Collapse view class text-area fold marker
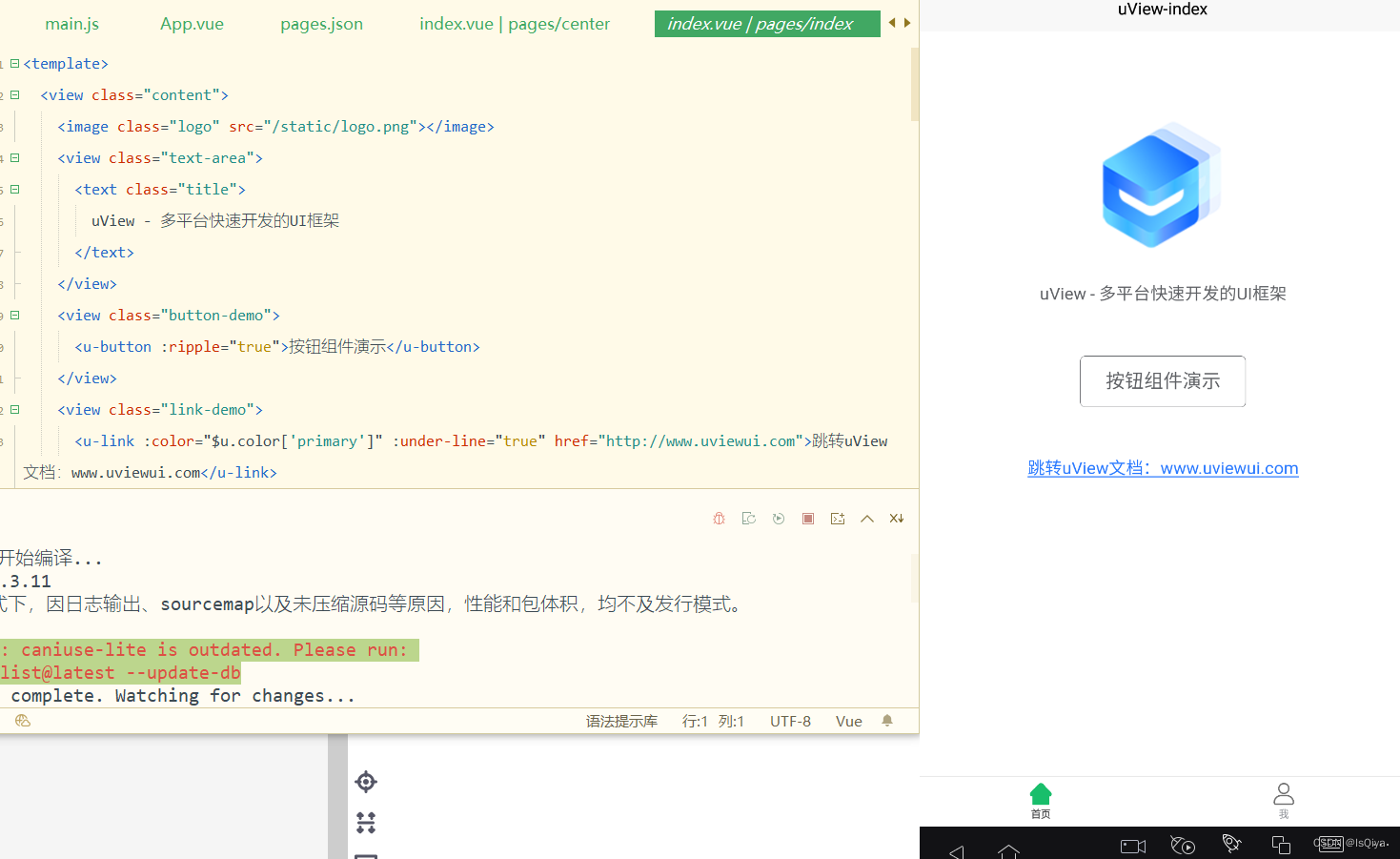 [14, 158]
